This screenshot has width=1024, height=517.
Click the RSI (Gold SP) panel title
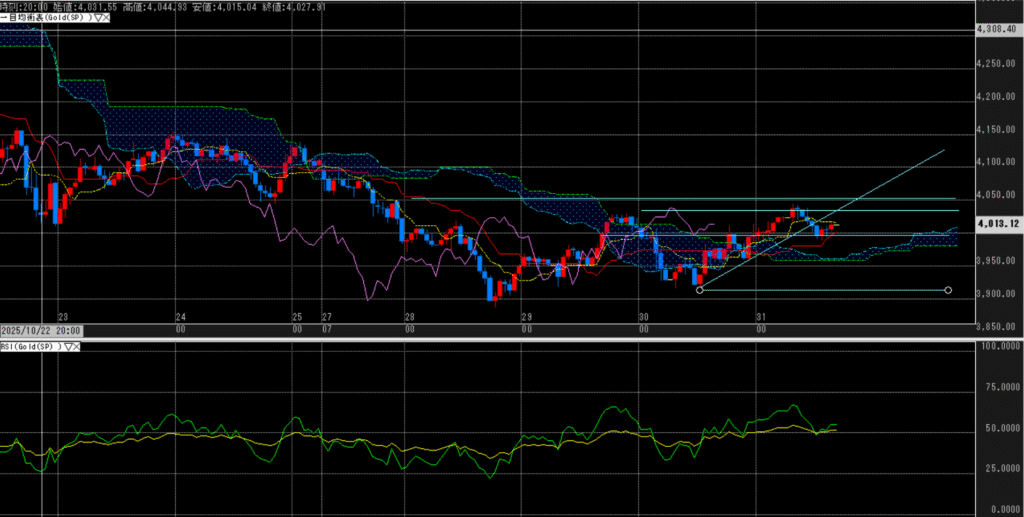(x=30, y=346)
